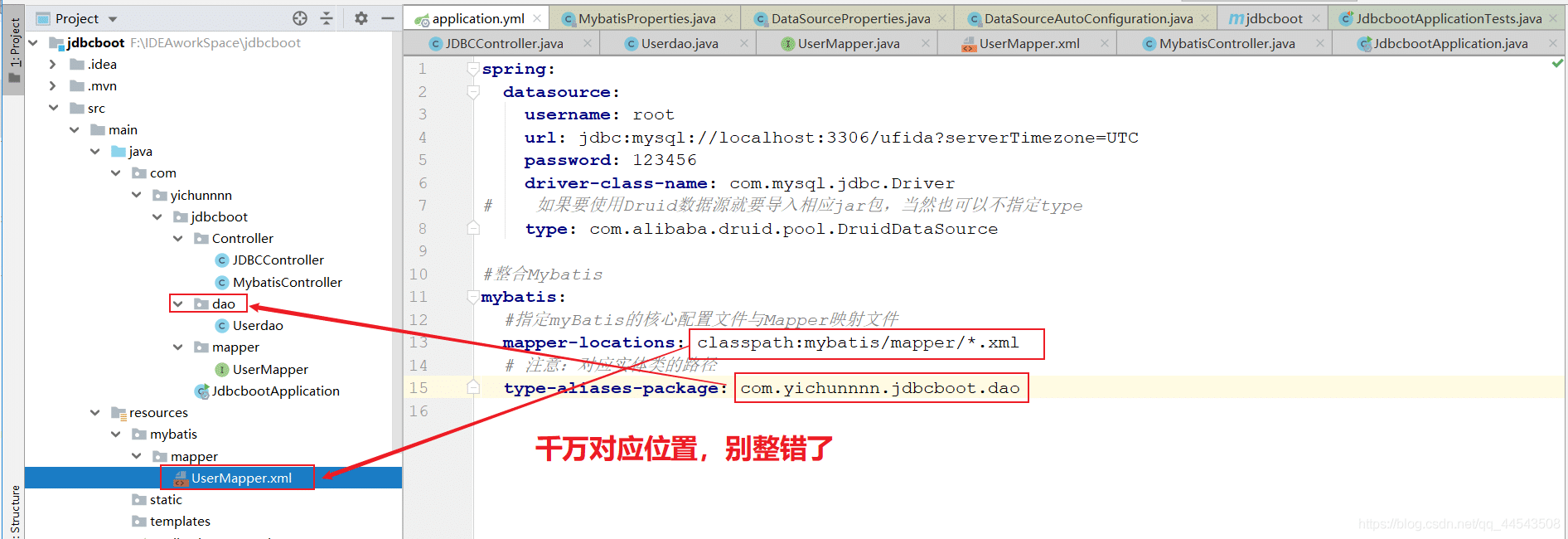Click the locate/scroll-from-source target icon
The width and height of the screenshot is (1568, 539).
point(300,18)
